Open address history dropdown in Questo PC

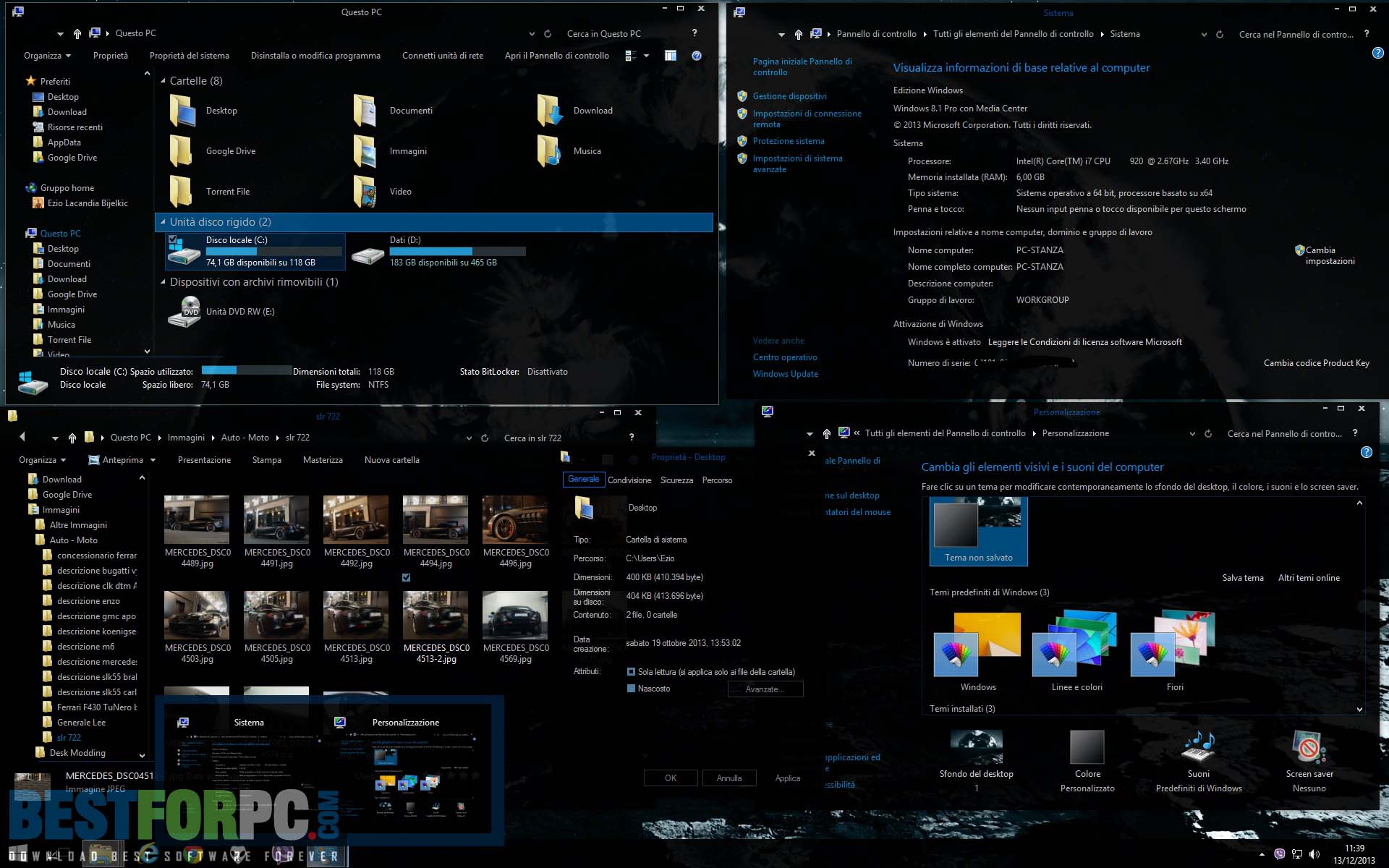click(x=532, y=33)
